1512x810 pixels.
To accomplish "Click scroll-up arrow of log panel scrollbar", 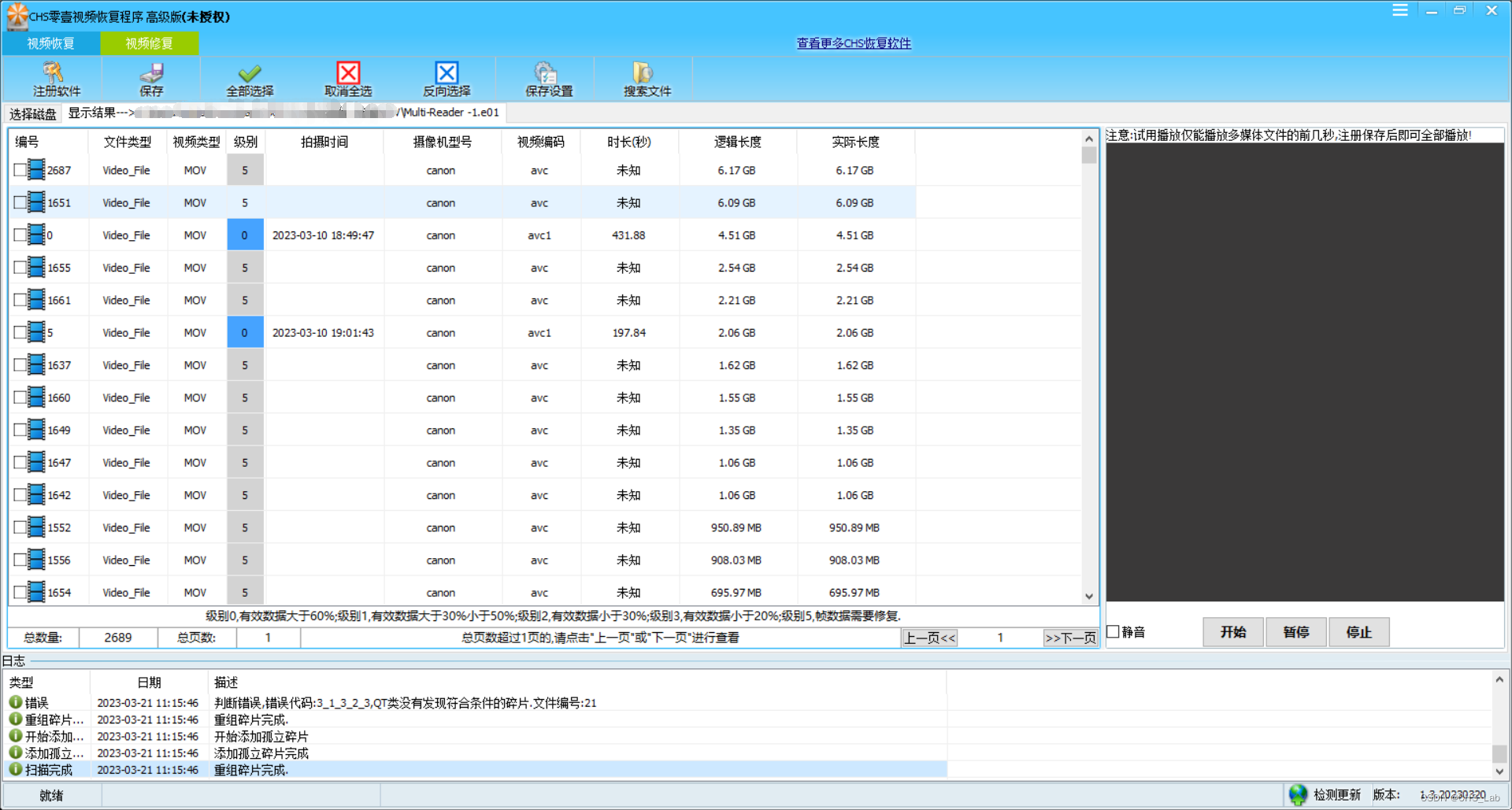I will tap(1499, 679).
